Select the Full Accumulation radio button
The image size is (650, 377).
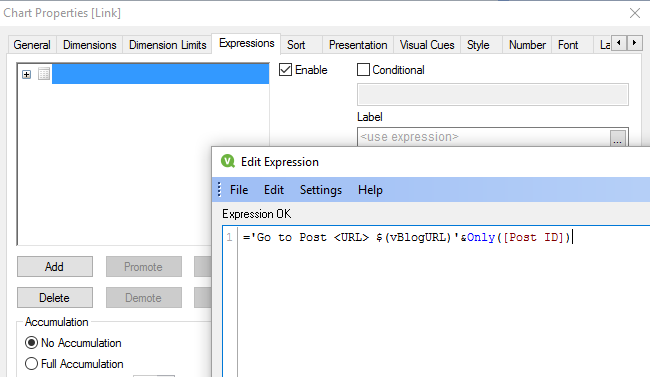click(x=32, y=364)
